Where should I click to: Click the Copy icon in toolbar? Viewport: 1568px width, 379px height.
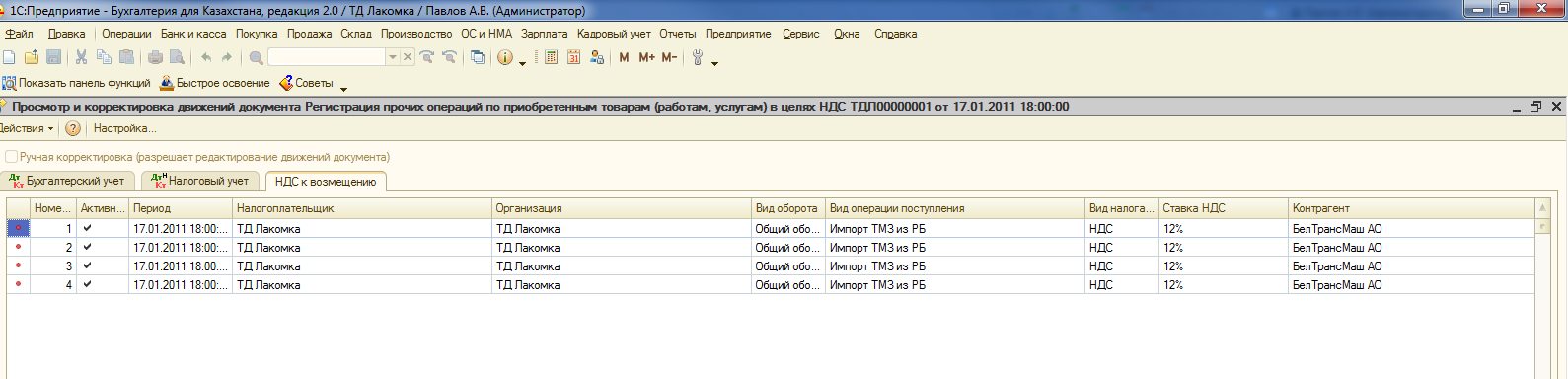coord(104,57)
